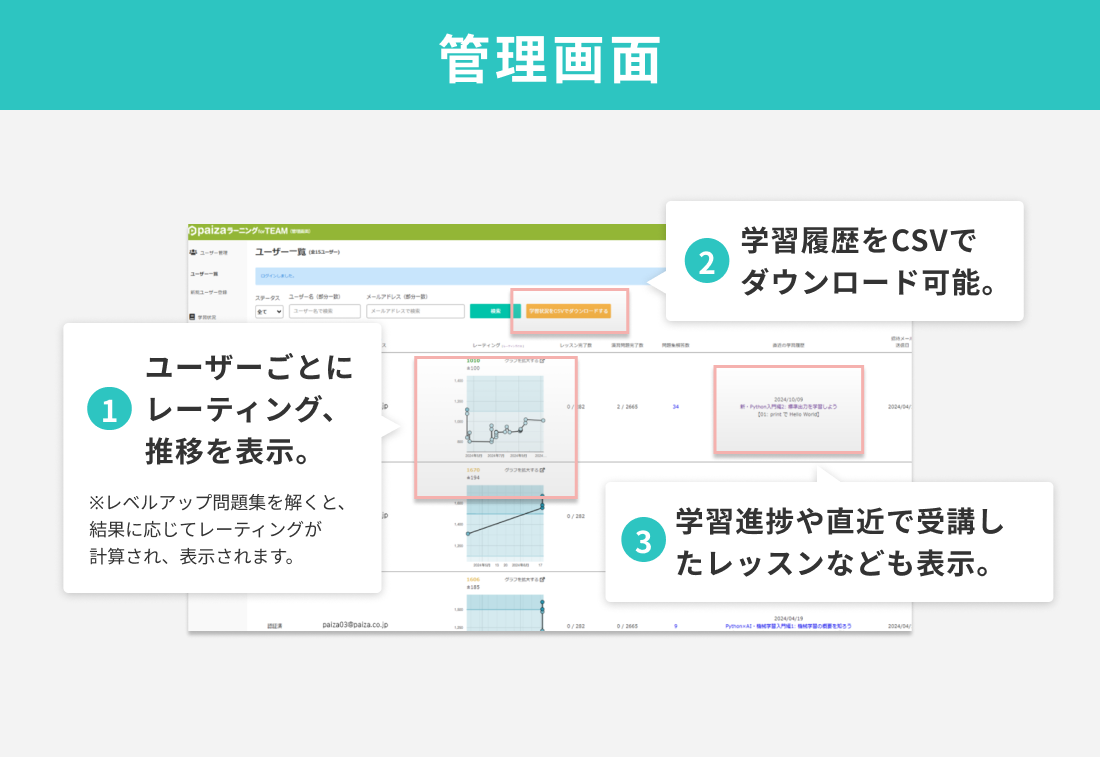Focus the ユーザー名 search field
The width and height of the screenshot is (1100, 757).
coord(325,311)
